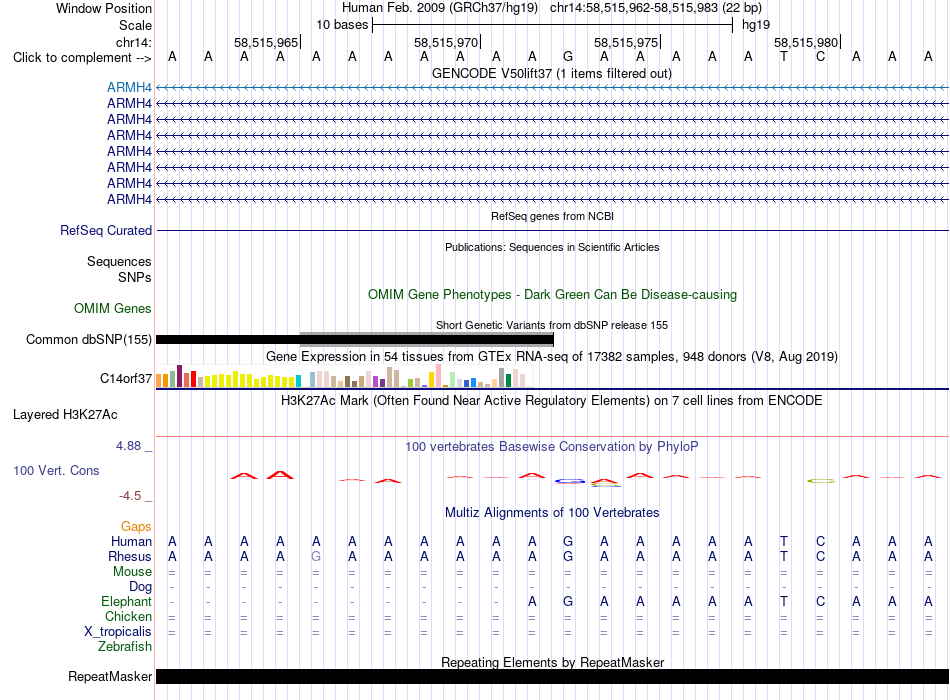Click the -4.5 PhyloP lower-limit value

click(x=130, y=496)
